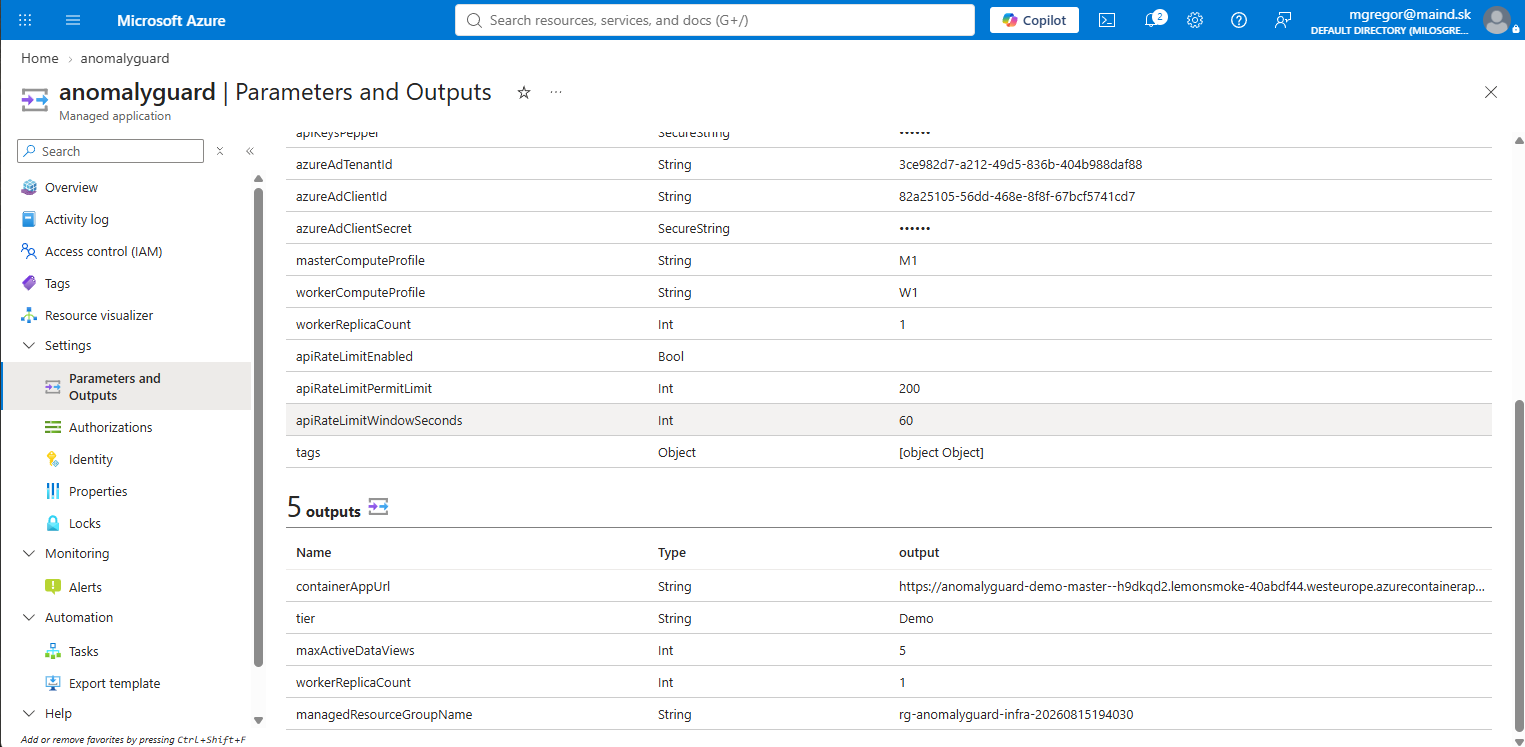Collapse the Settings section
Image resolution: width=1525 pixels, height=747 pixels.
click(28, 345)
